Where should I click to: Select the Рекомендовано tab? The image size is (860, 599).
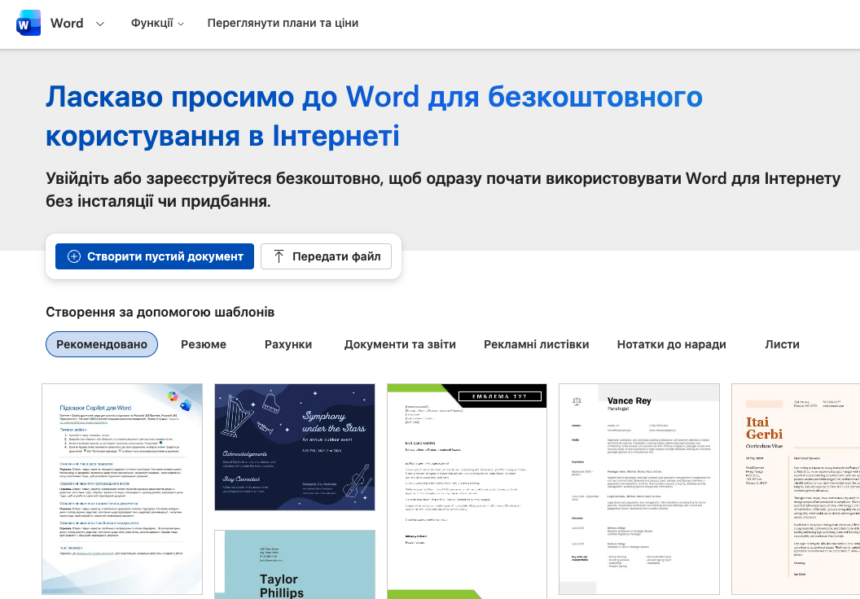click(x=101, y=344)
